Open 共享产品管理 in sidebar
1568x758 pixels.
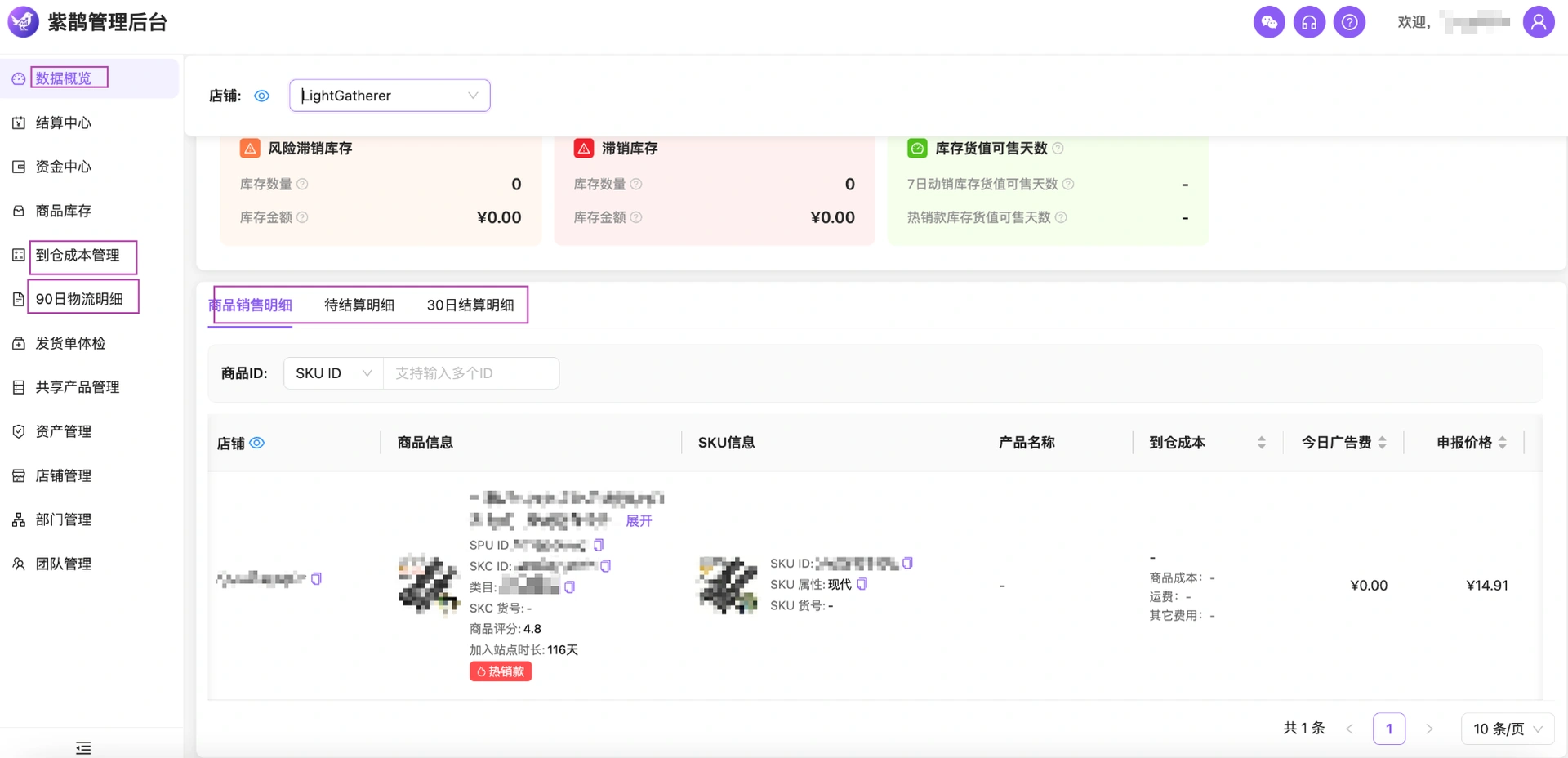click(90, 387)
